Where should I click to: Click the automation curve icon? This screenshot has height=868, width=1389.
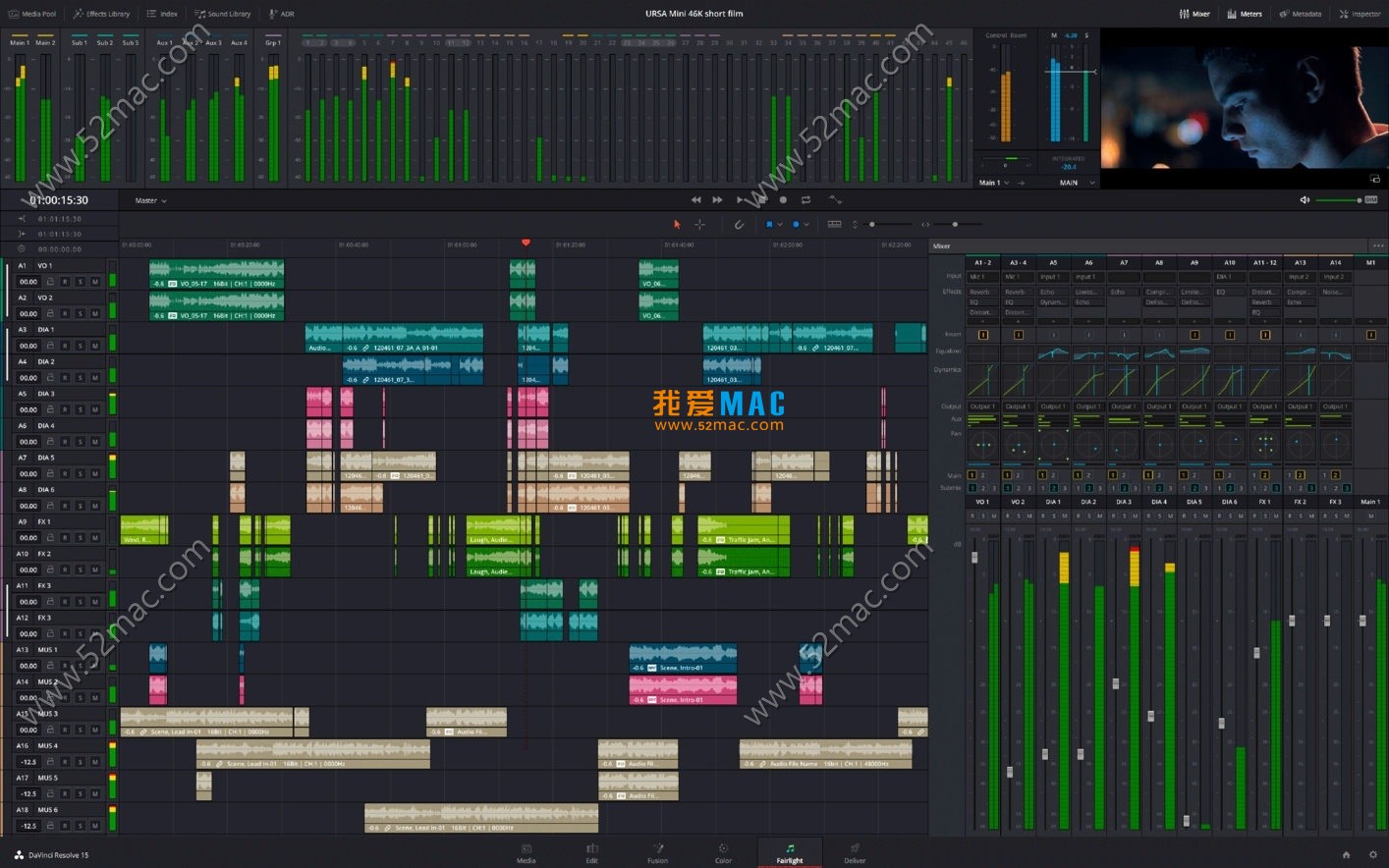click(835, 199)
